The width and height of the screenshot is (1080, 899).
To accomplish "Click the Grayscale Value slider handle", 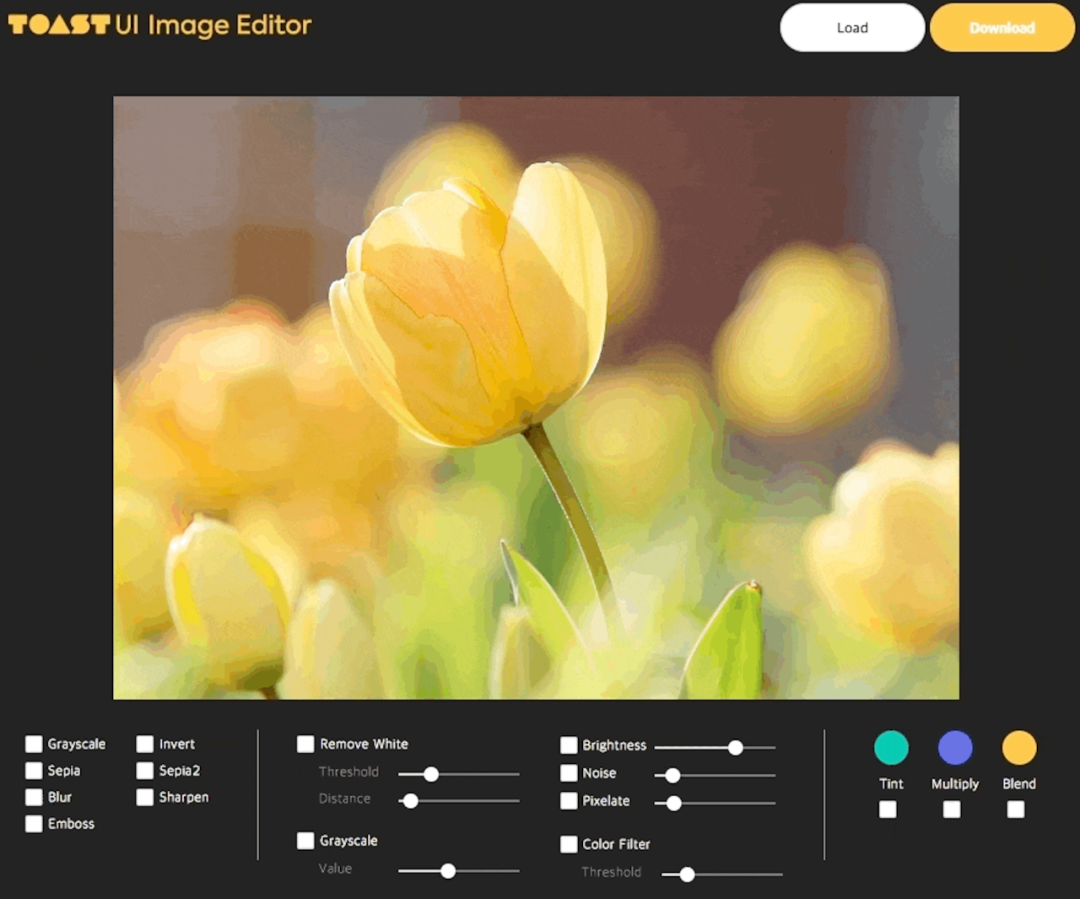I will pos(448,871).
